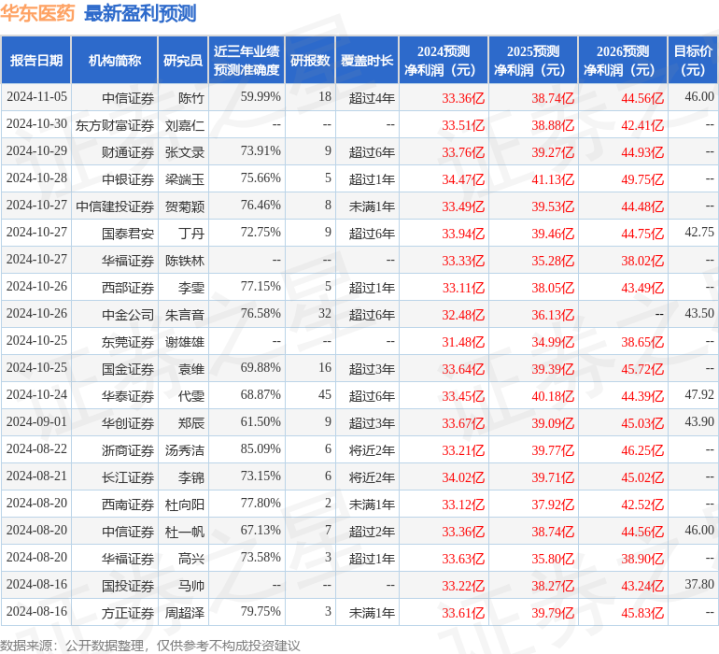Click 2026 forecast 38.02亿

coord(642,260)
